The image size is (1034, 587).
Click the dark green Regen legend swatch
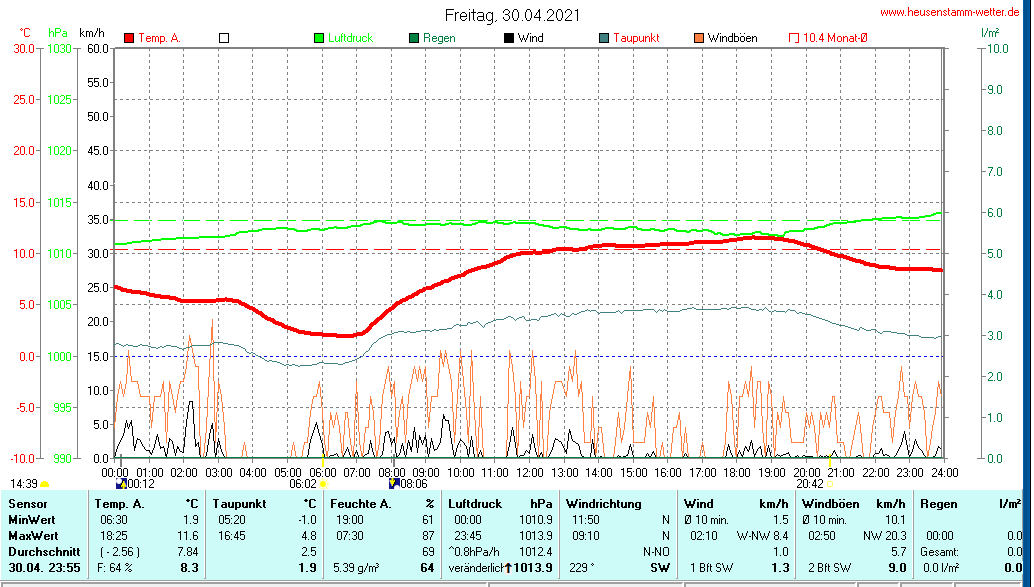tap(414, 38)
